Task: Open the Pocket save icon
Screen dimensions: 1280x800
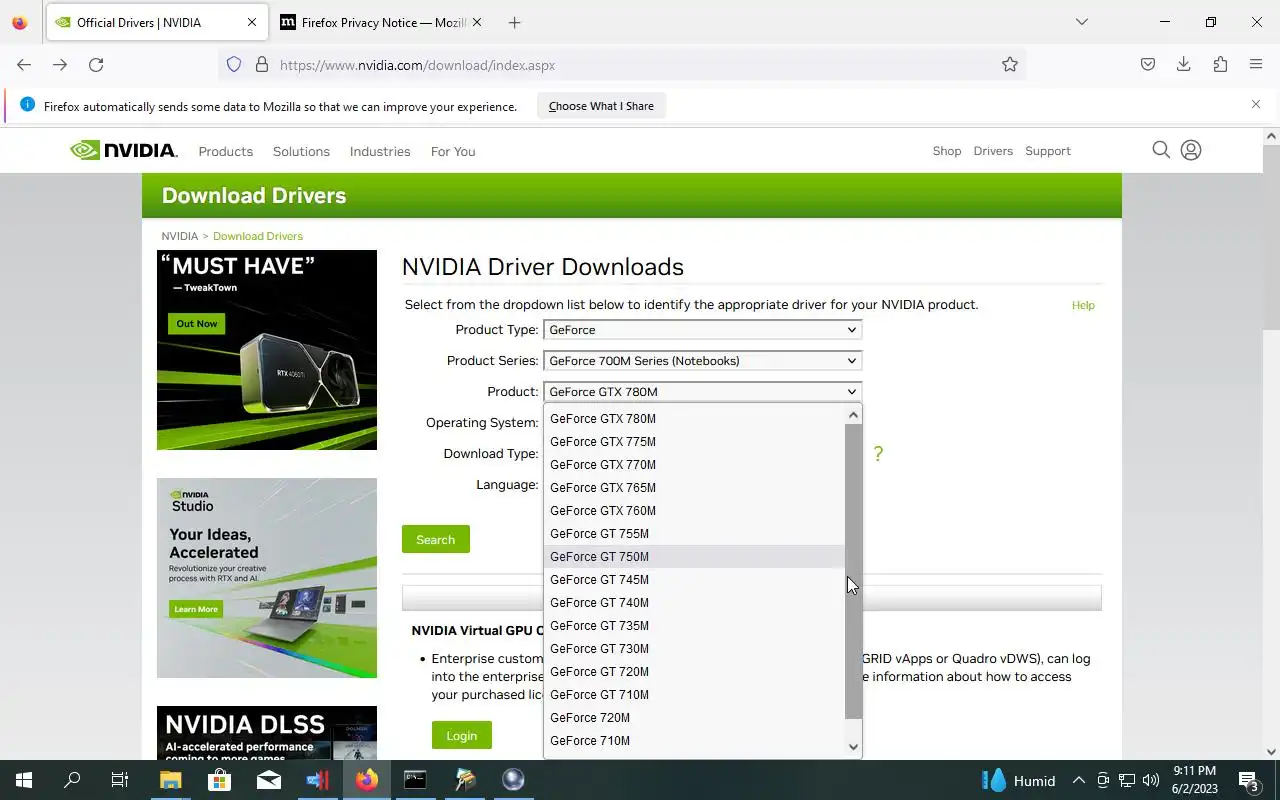Action: click(1148, 65)
